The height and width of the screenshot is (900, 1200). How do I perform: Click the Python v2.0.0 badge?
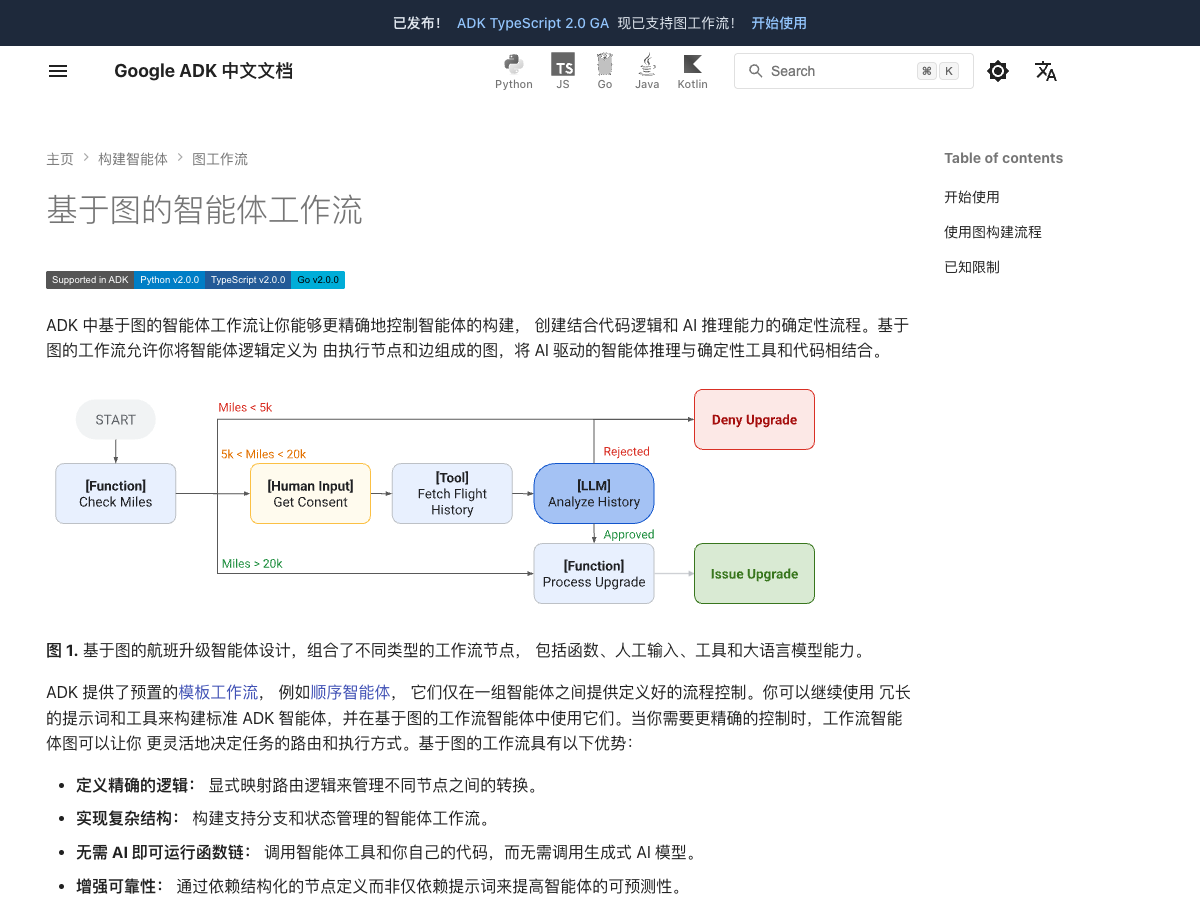pyautogui.click(x=169, y=280)
